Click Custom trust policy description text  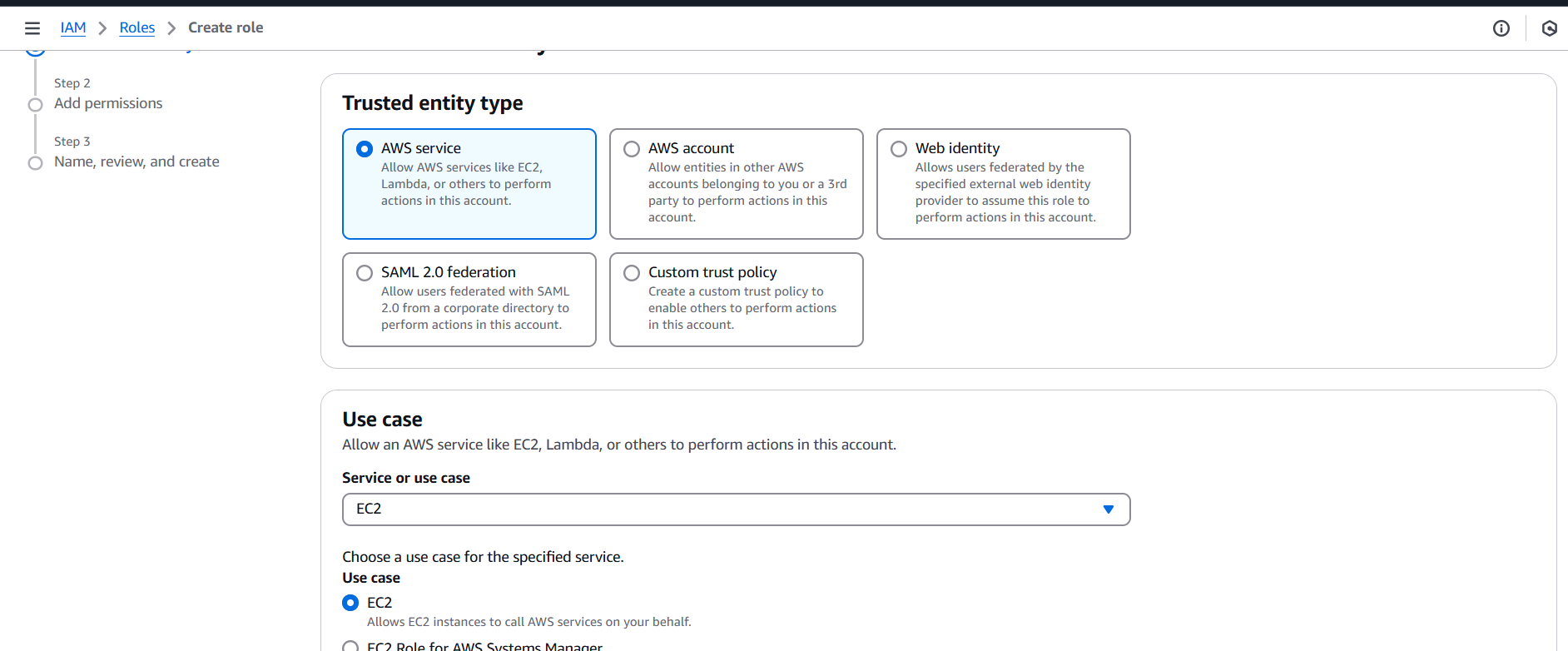click(742, 308)
